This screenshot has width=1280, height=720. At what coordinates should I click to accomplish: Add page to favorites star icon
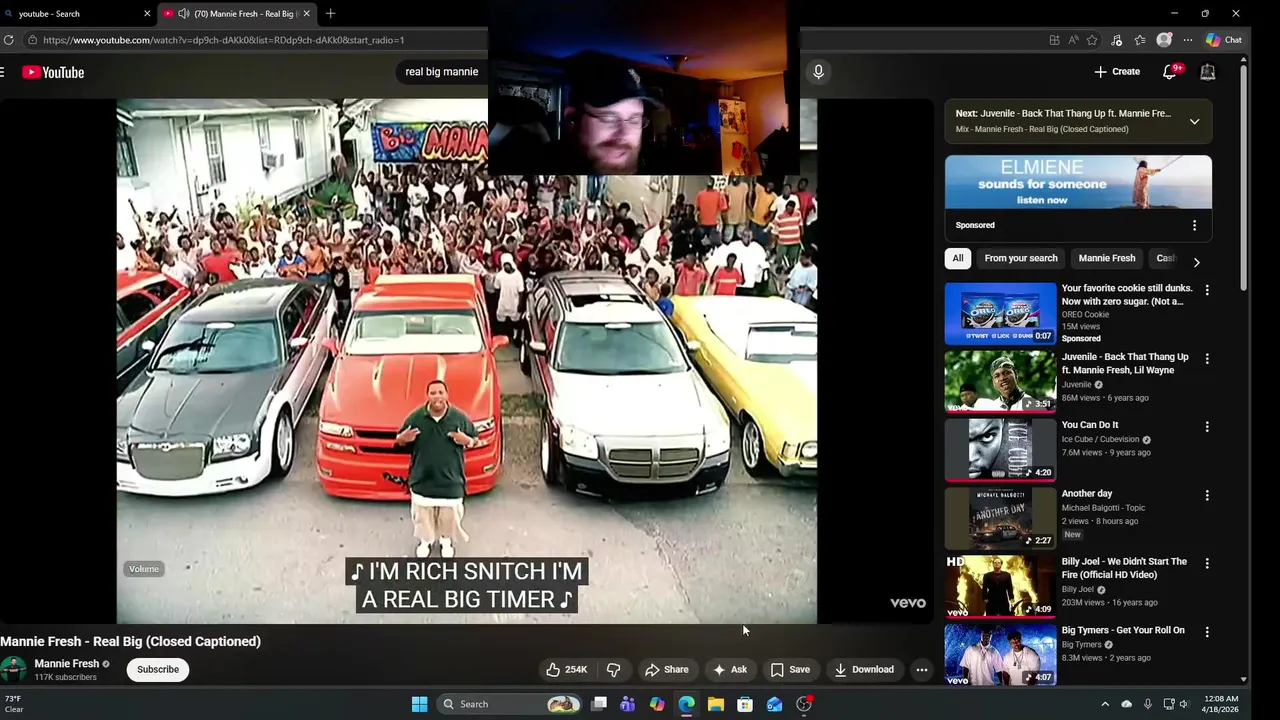[x=1092, y=40]
